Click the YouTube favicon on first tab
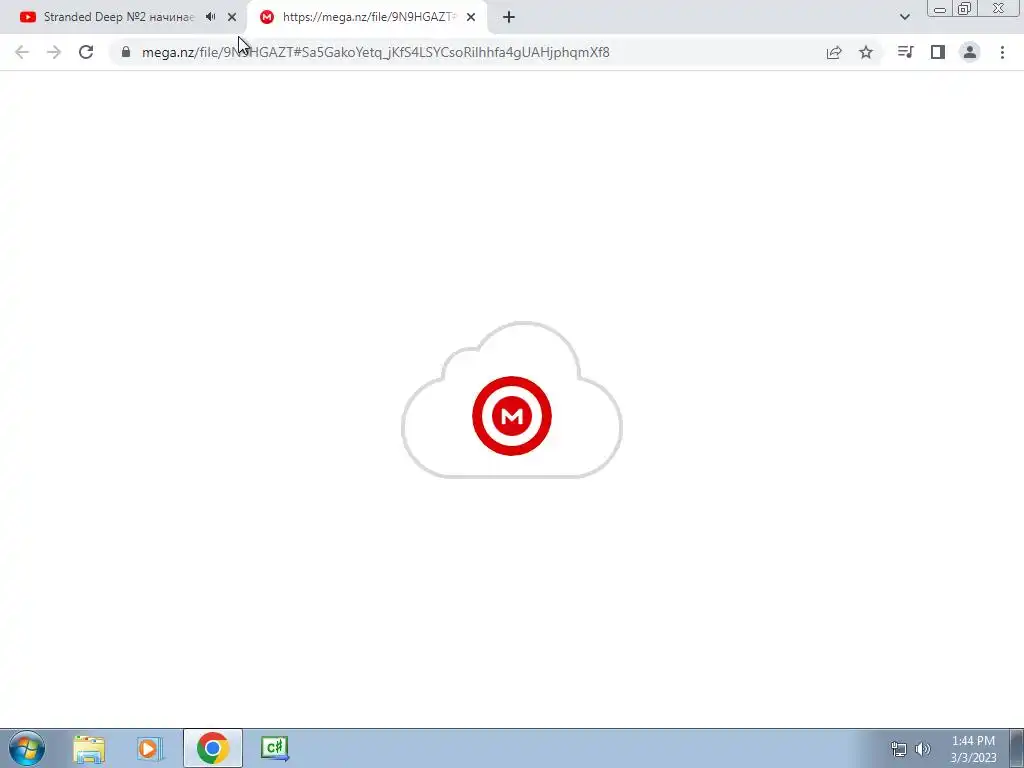The height and width of the screenshot is (768, 1024). (x=27, y=17)
